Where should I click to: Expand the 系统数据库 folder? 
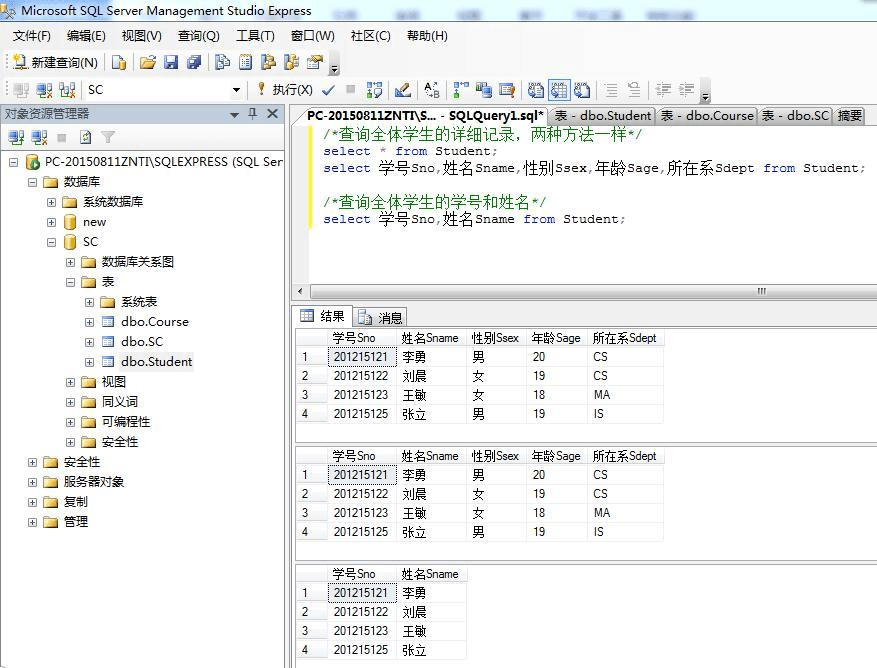[51, 202]
